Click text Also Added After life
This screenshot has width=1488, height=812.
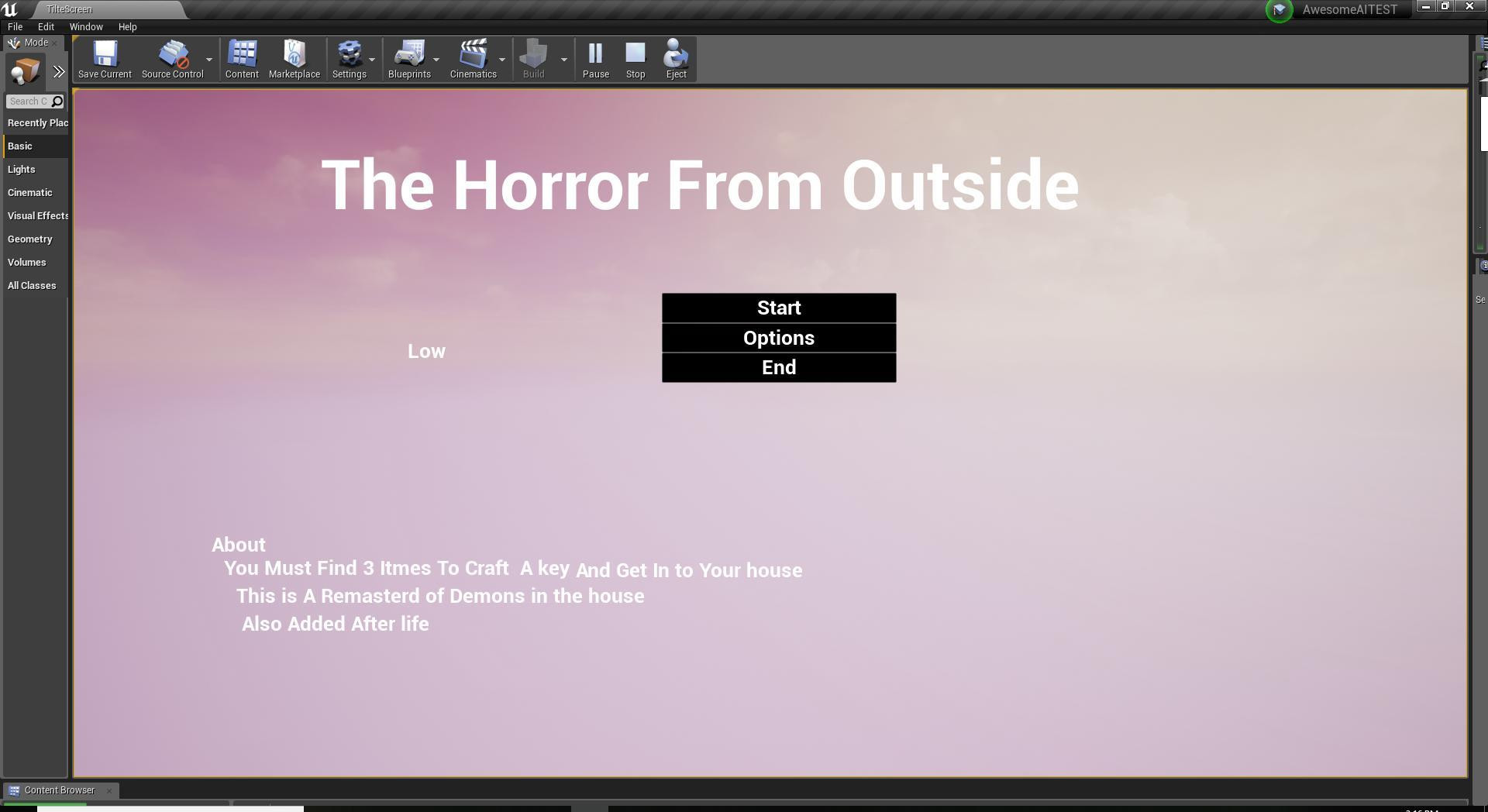click(335, 624)
